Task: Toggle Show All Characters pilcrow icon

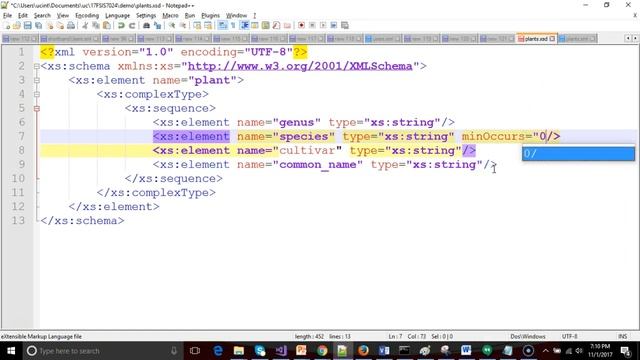Action: tap(233, 25)
